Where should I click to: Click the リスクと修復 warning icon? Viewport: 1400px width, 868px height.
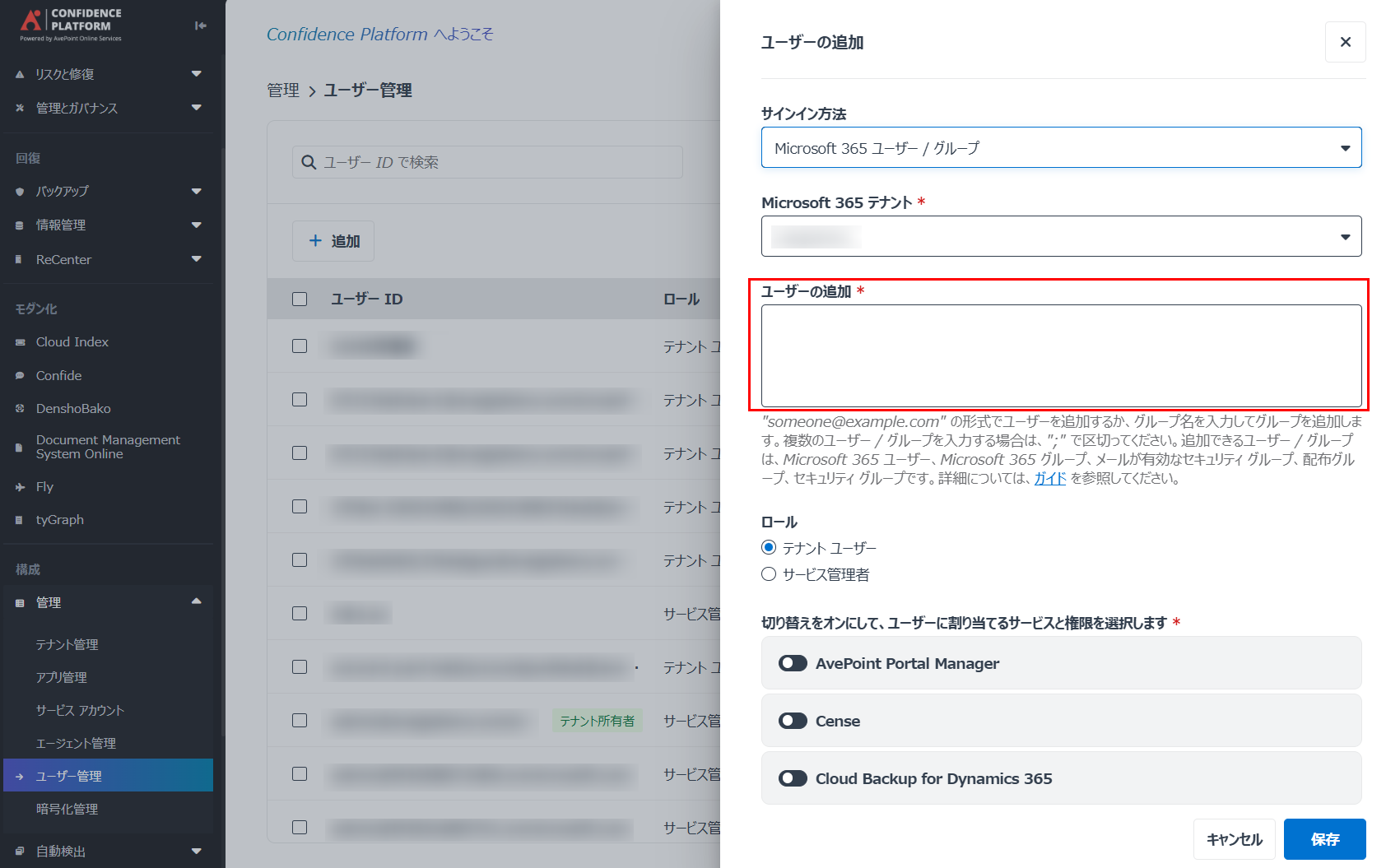20,74
